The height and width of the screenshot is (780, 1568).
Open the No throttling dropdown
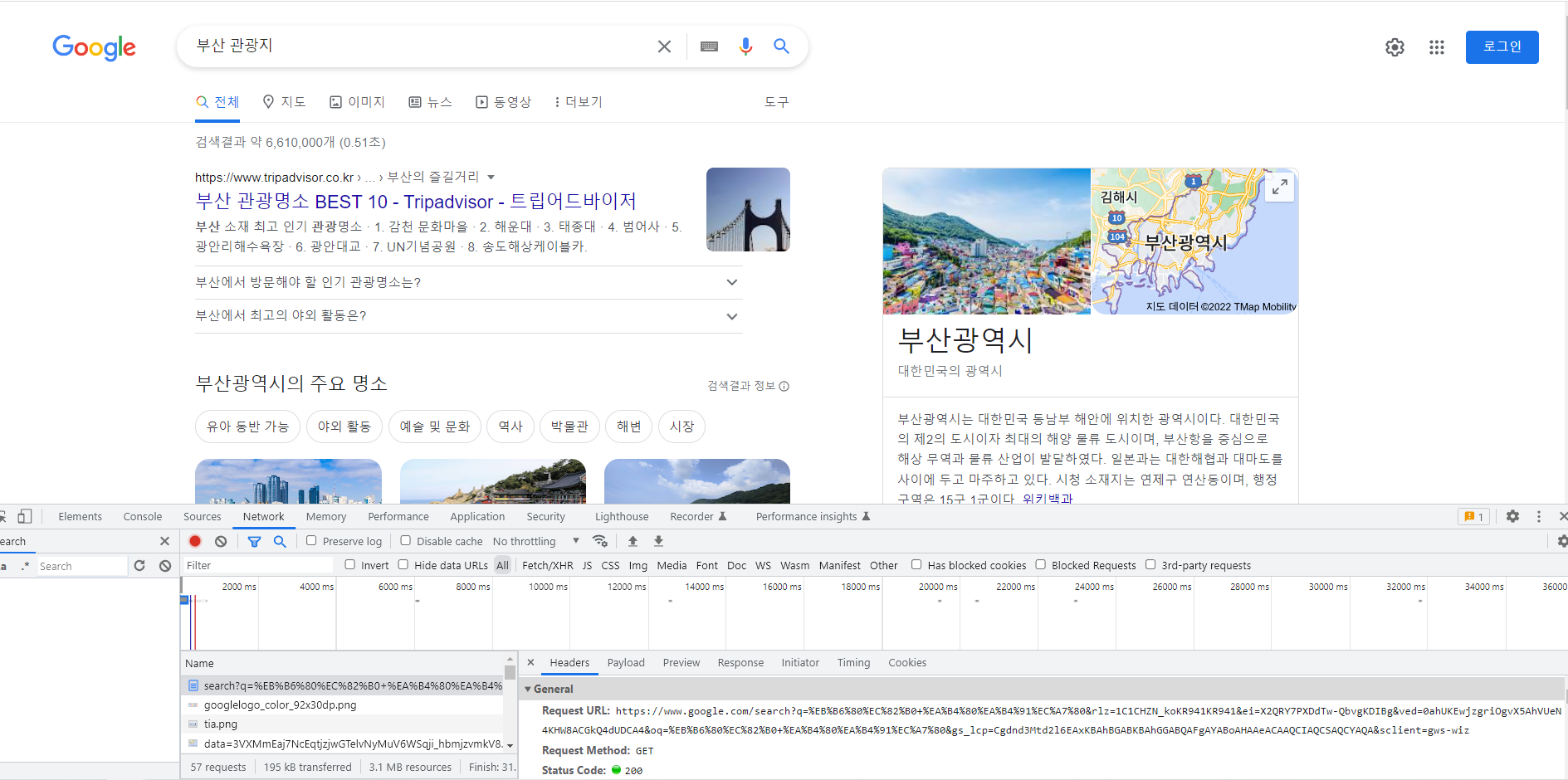coord(535,541)
